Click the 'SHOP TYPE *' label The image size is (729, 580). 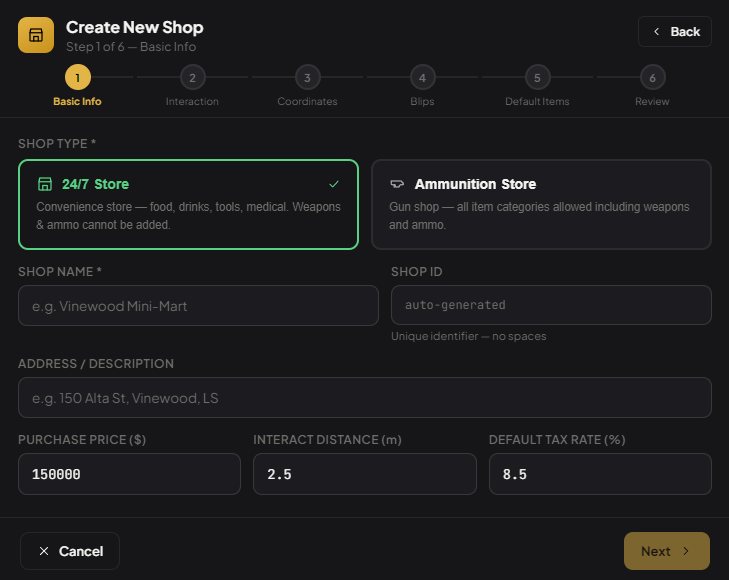click(x=57, y=144)
